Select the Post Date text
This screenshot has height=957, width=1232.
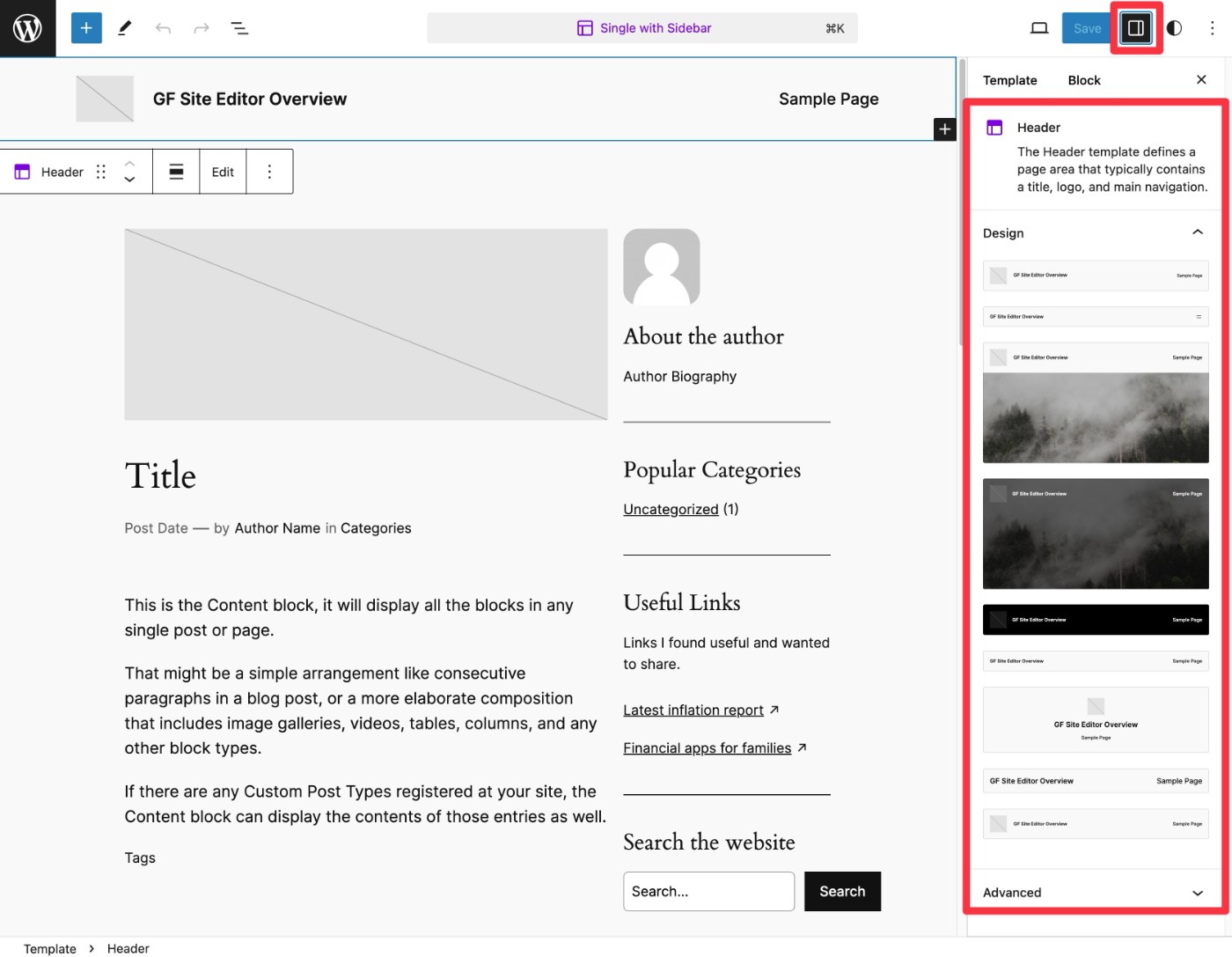pos(156,528)
